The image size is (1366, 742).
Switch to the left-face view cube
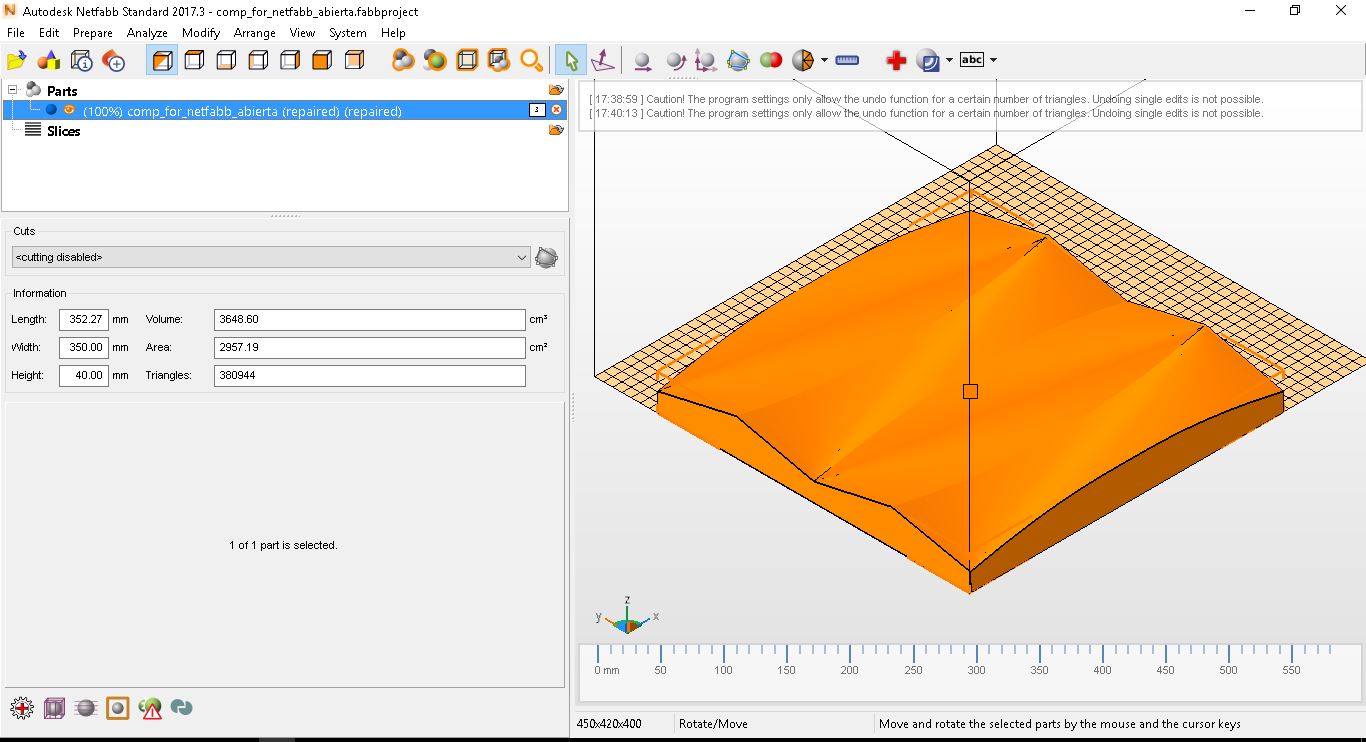tap(258, 61)
